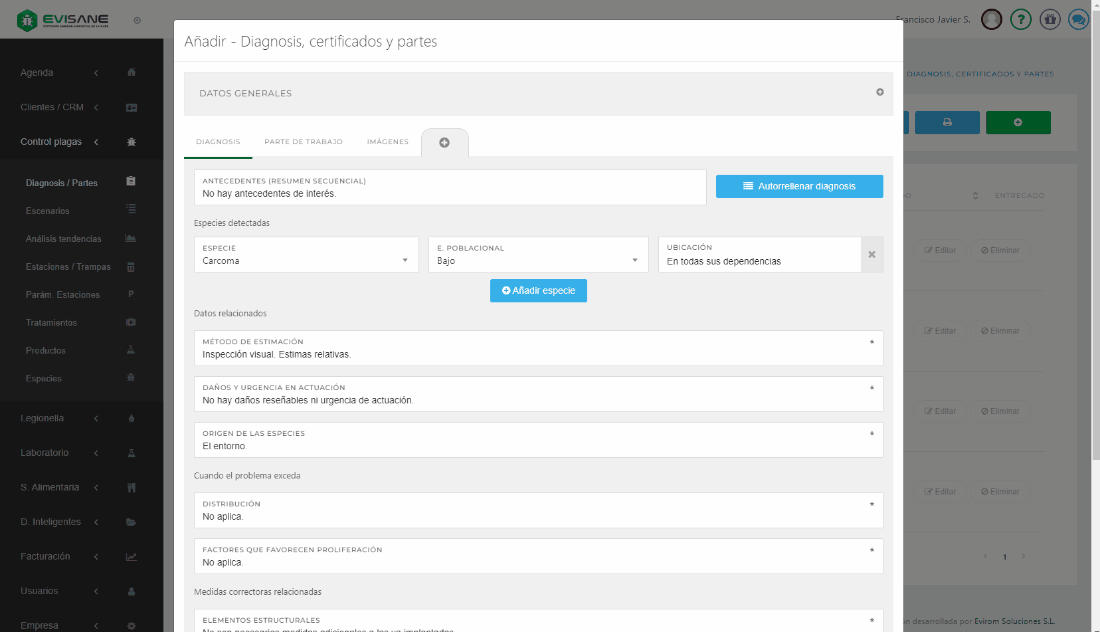Viewport: 1100px width, 632px height.
Task: Click the plus tab to add section
Action: [x=444, y=143]
